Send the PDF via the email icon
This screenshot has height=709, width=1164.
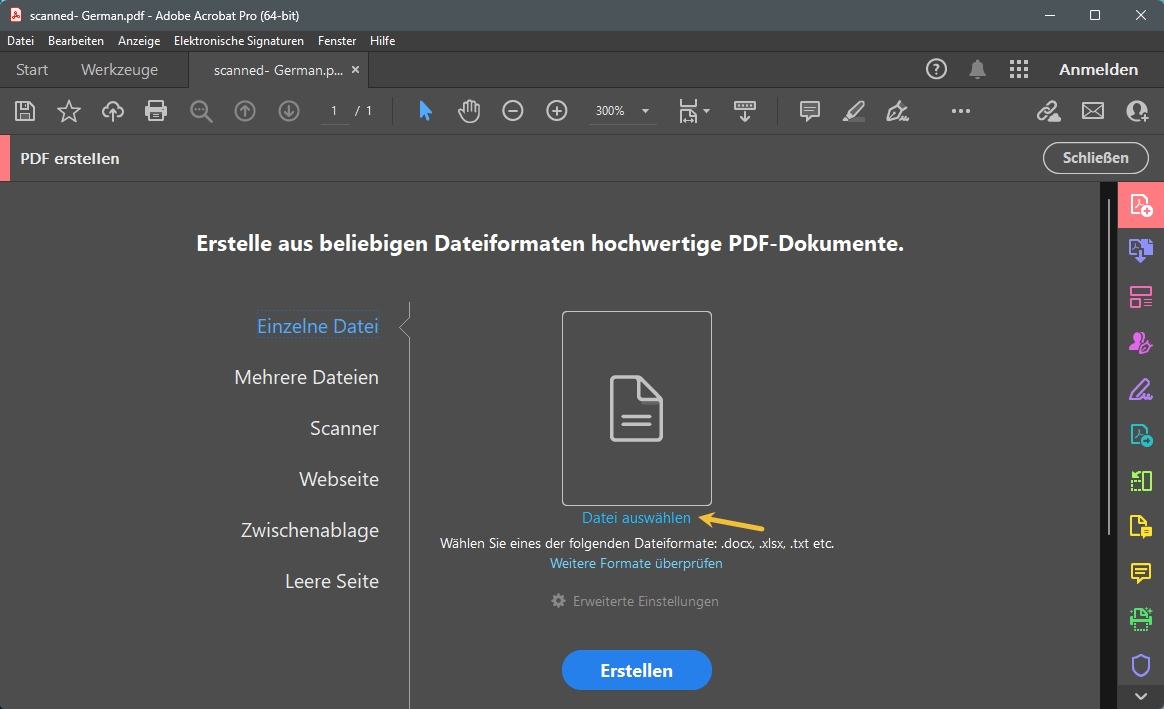pos(1092,111)
